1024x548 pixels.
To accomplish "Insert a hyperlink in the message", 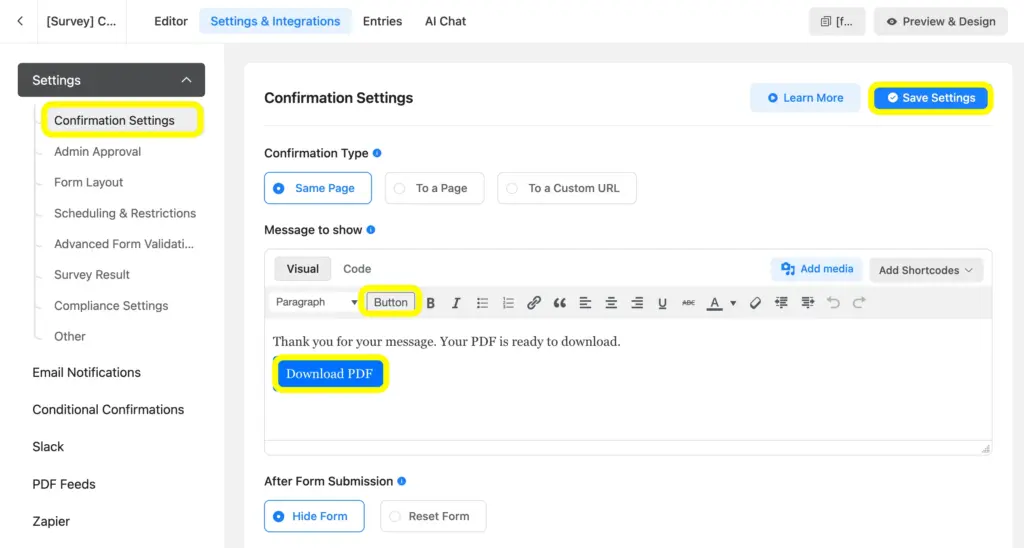I will pos(534,302).
